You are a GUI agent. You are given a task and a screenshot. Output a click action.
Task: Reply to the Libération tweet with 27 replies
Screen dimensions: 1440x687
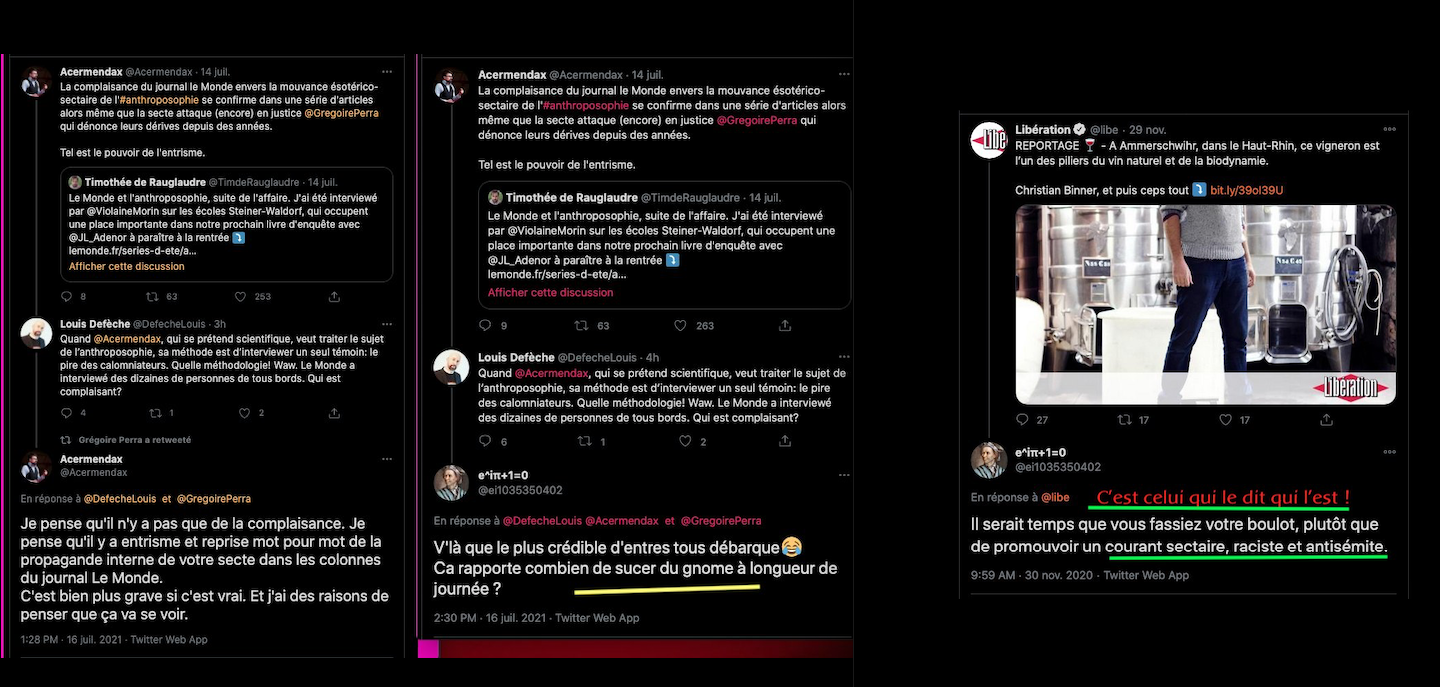1022,420
